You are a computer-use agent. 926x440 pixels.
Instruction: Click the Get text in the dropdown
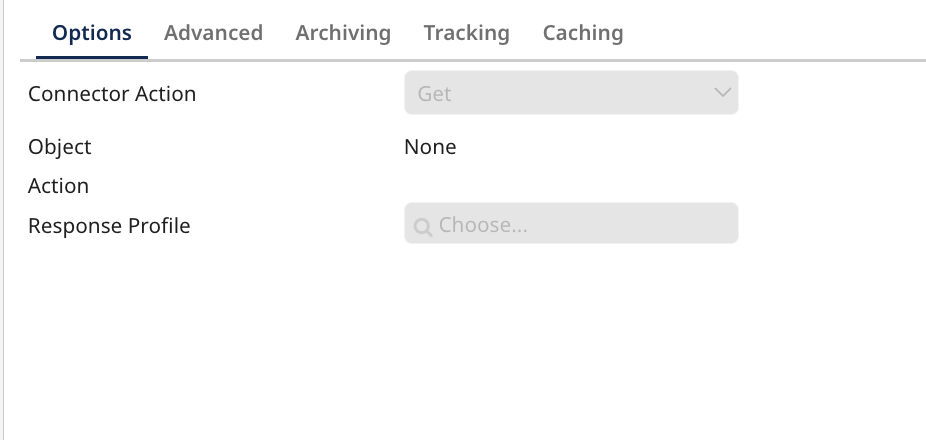click(x=434, y=94)
